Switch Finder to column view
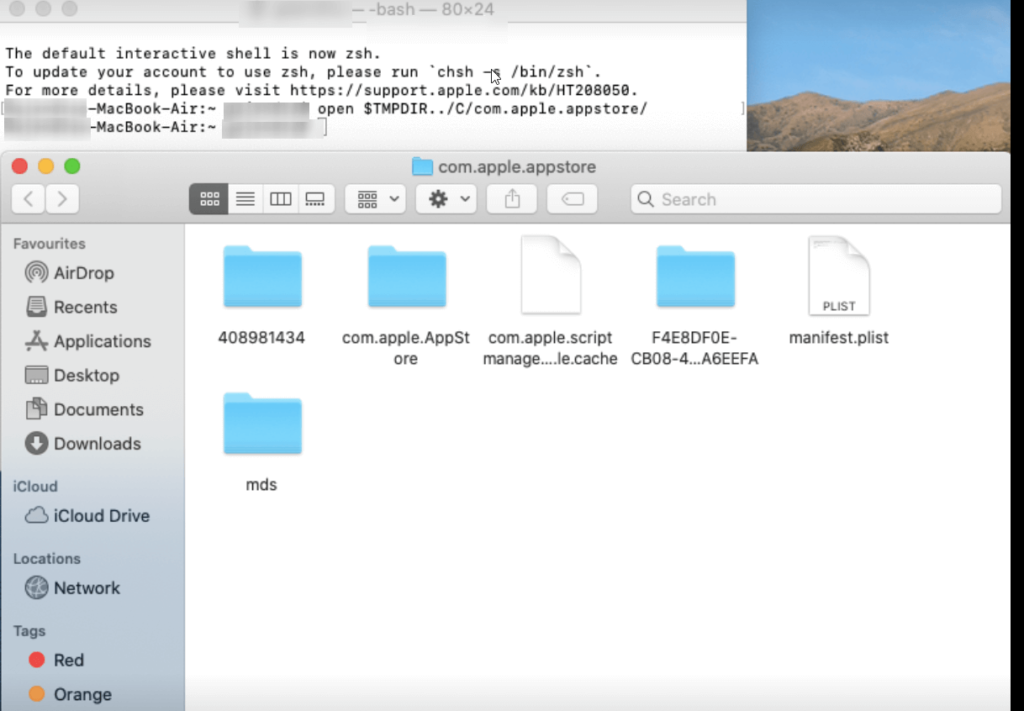The width and height of the screenshot is (1024, 711). 280,198
